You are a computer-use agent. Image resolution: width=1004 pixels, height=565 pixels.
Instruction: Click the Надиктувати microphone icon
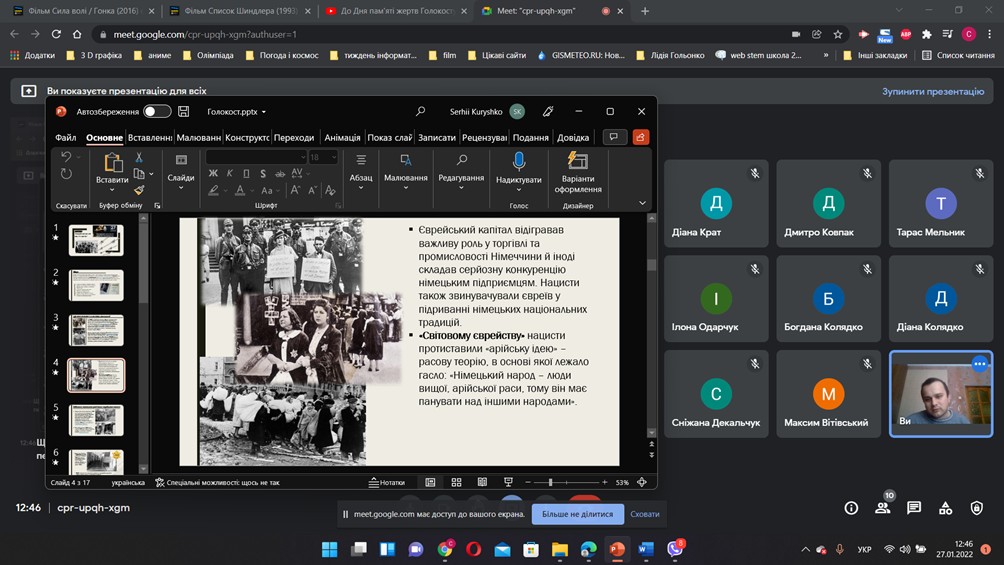point(519,161)
